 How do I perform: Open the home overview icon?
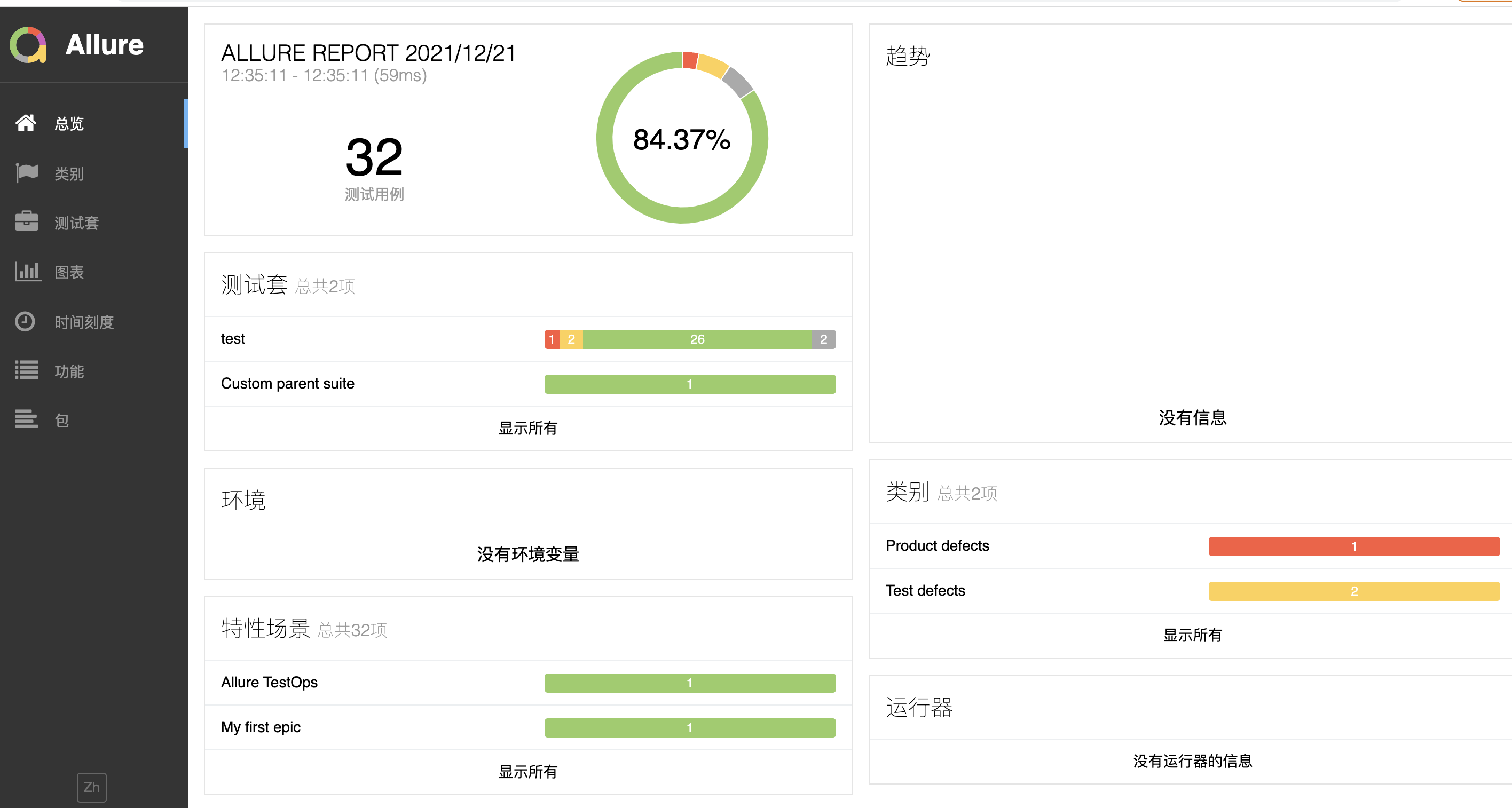[26, 123]
